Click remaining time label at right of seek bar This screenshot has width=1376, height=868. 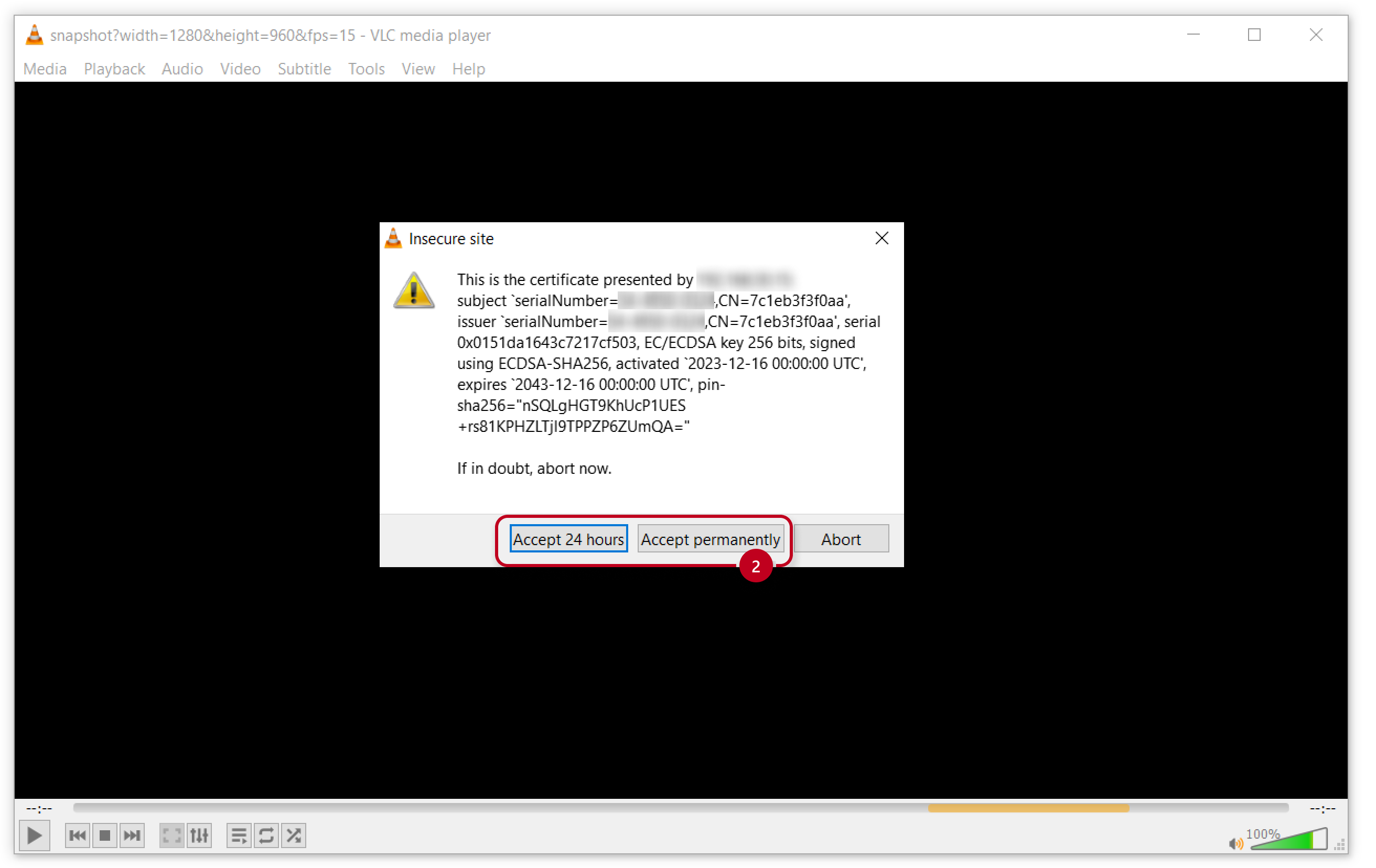point(1323,808)
